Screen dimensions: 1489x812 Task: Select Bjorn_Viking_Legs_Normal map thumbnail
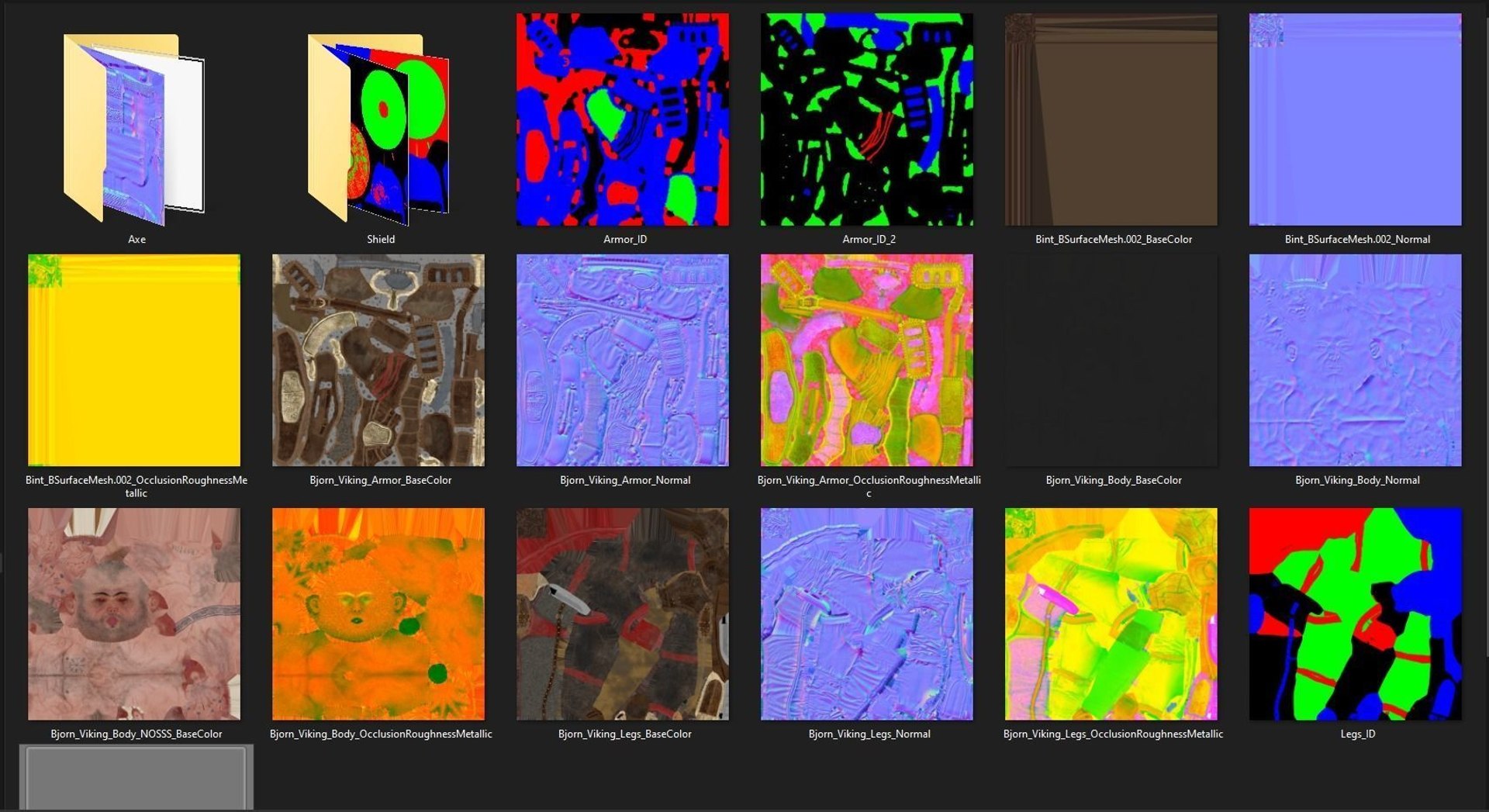pyautogui.click(x=867, y=614)
